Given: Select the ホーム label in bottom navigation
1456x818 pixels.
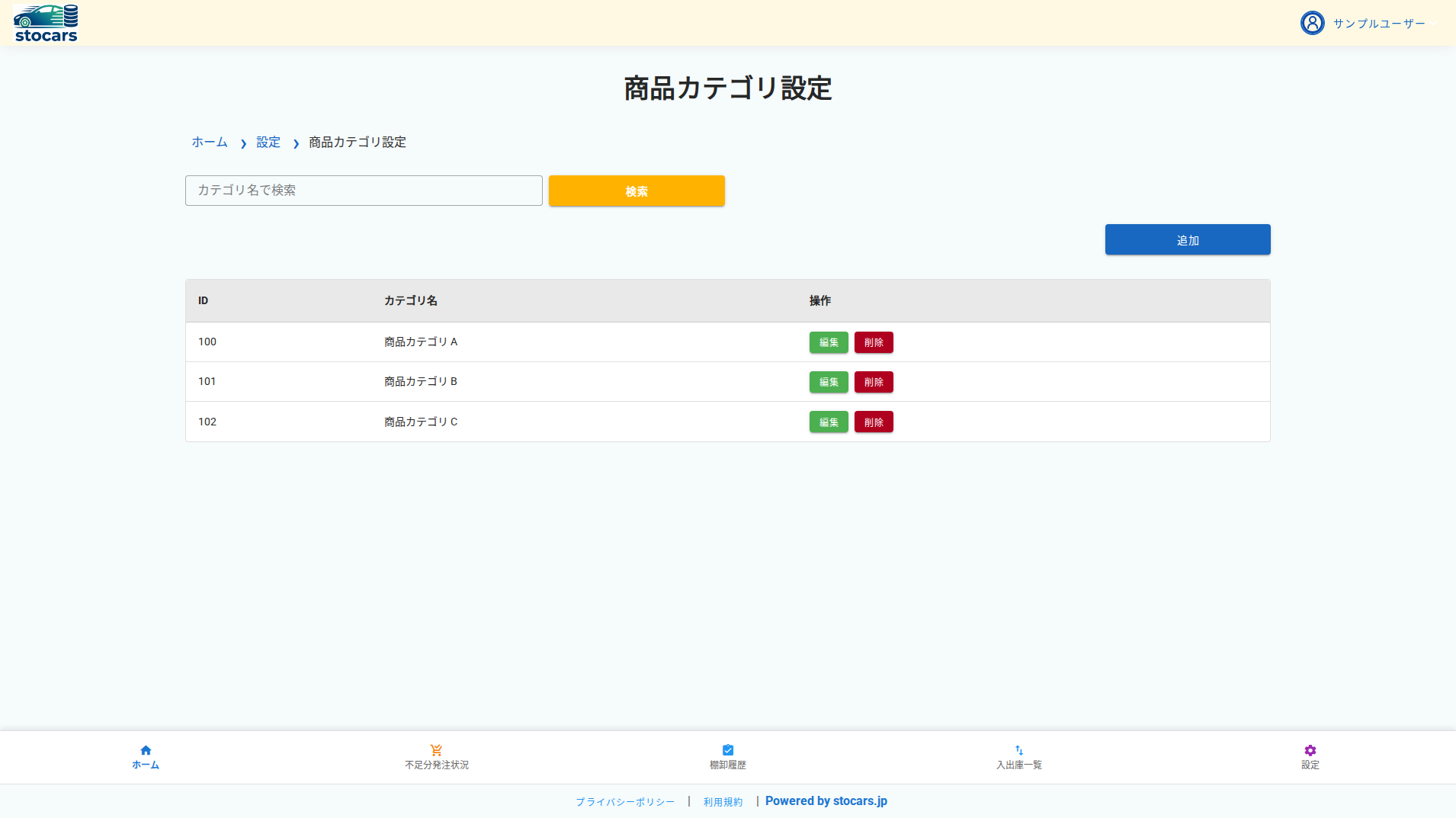Looking at the screenshot, I should pos(146,765).
